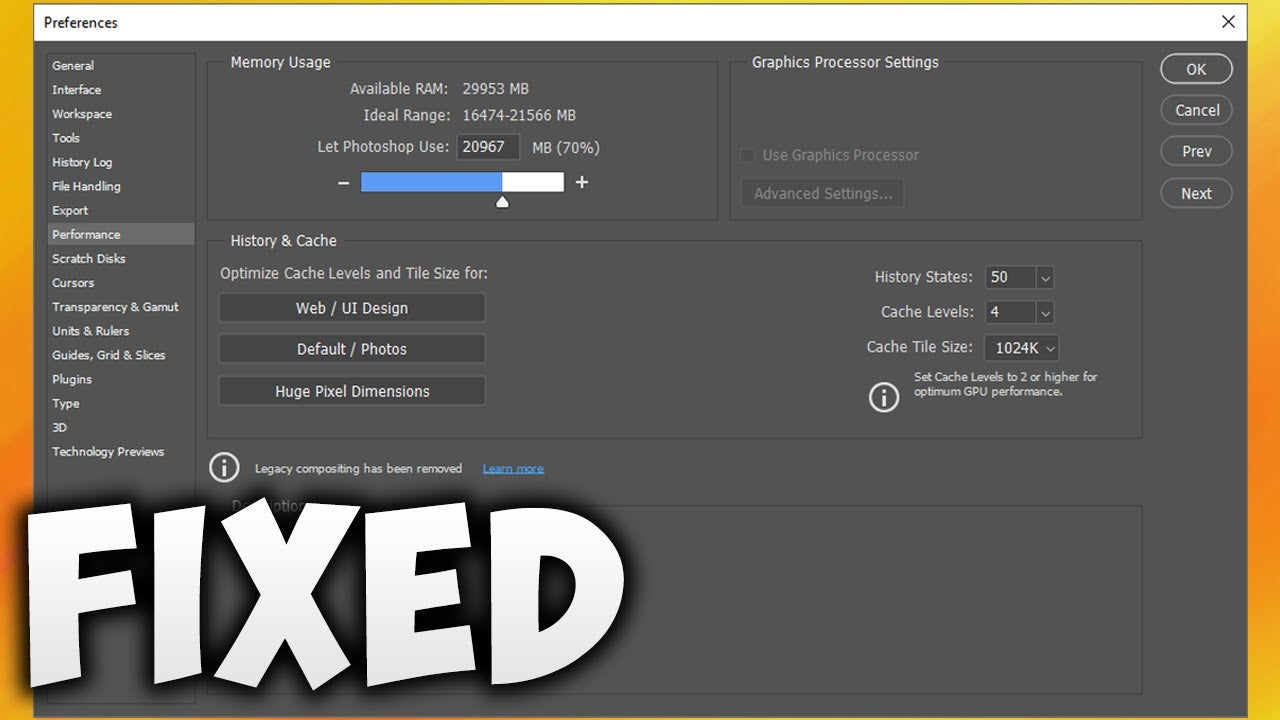Image resolution: width=1280 pixels, height=720 pixels.
Task: Open the Cache Levels dropdown
Action: coord(1045,313)
